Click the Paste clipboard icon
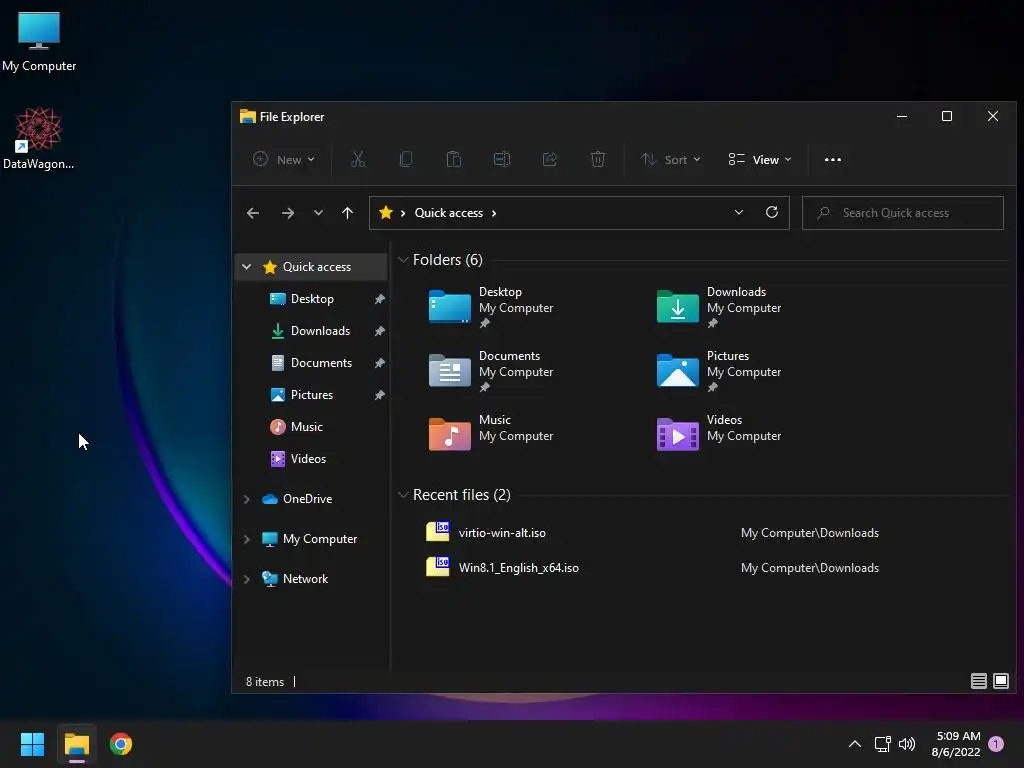Screen dimensions: 1024x768 point(454,159)
